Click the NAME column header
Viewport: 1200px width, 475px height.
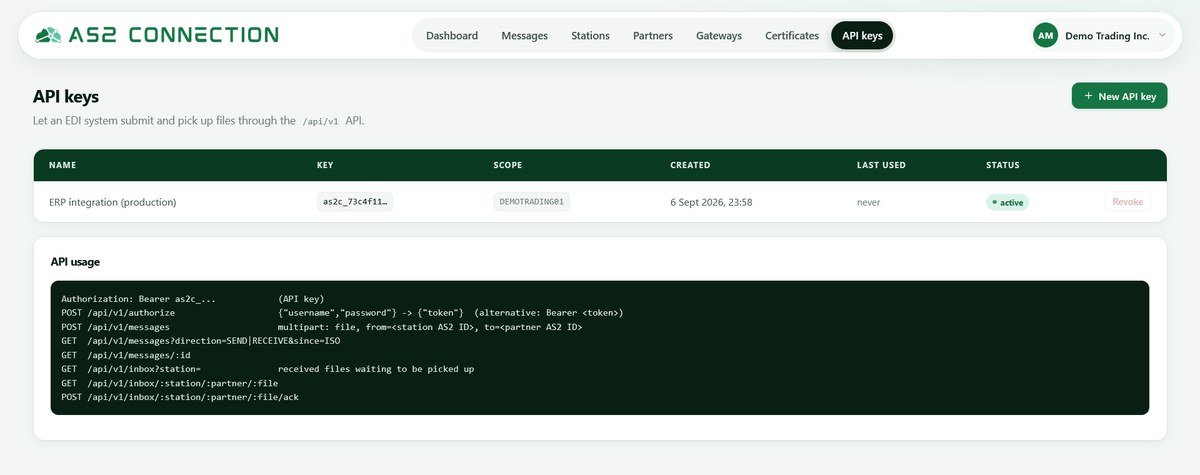click(x=62, y=165)
